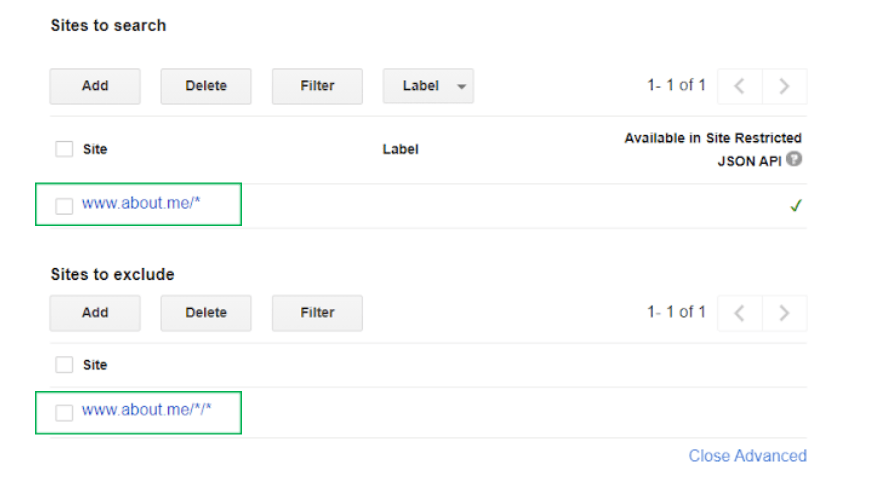Viewport: 873px width, 494px height.
Task: Go to next page in Sites to exclude
Action: pyautogui.click(x=784, y=313)
